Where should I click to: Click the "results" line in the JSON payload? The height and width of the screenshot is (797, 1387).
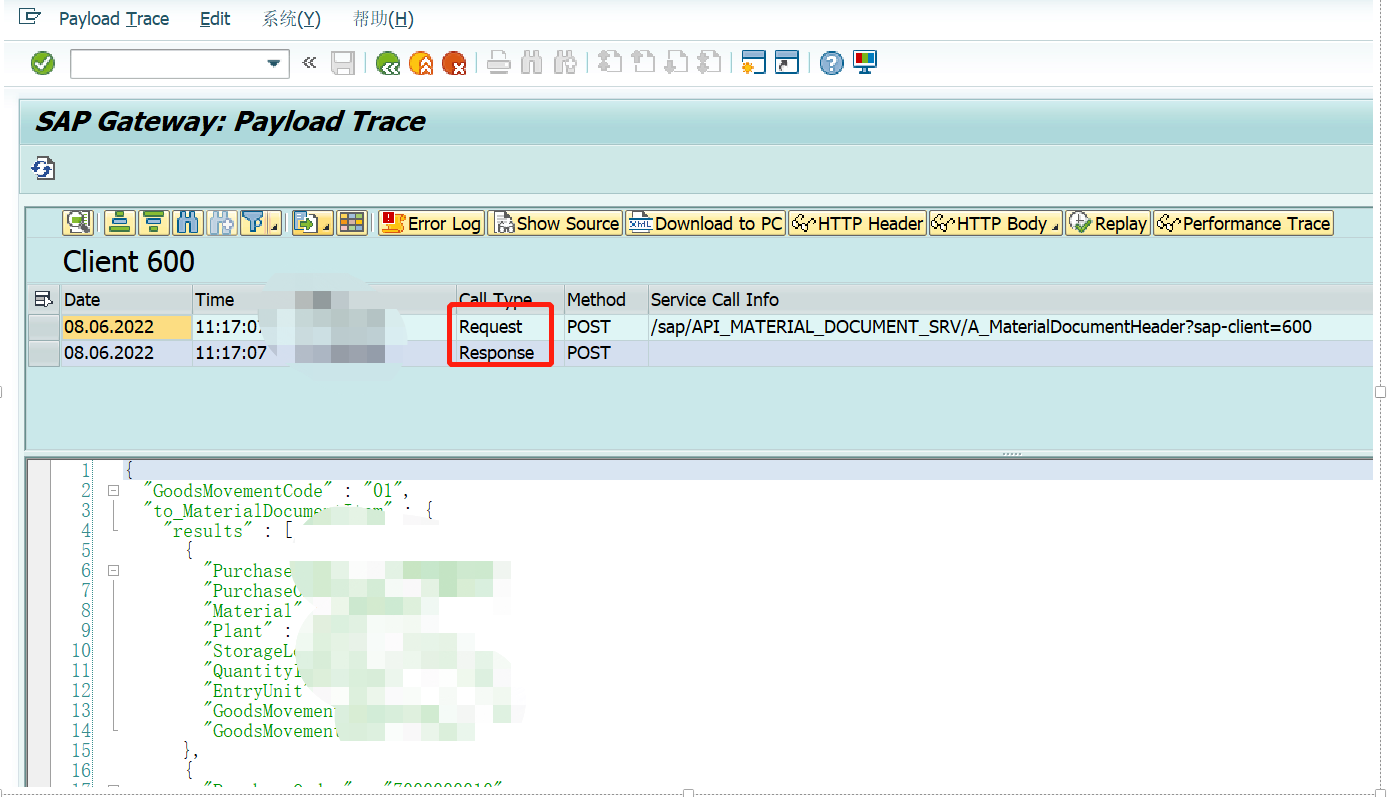click(x=228, y=531)
